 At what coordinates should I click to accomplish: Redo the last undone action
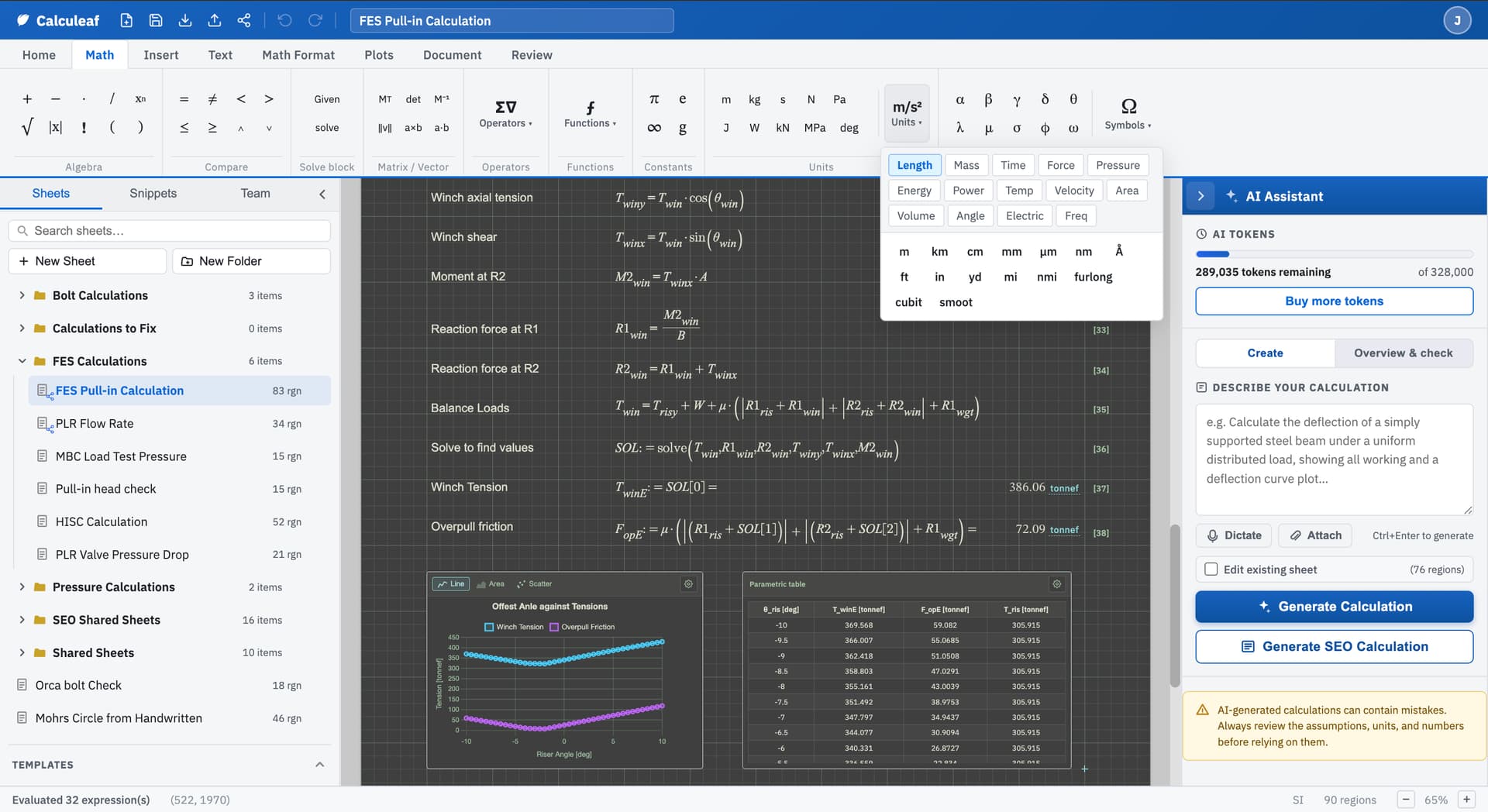[315, 21]
